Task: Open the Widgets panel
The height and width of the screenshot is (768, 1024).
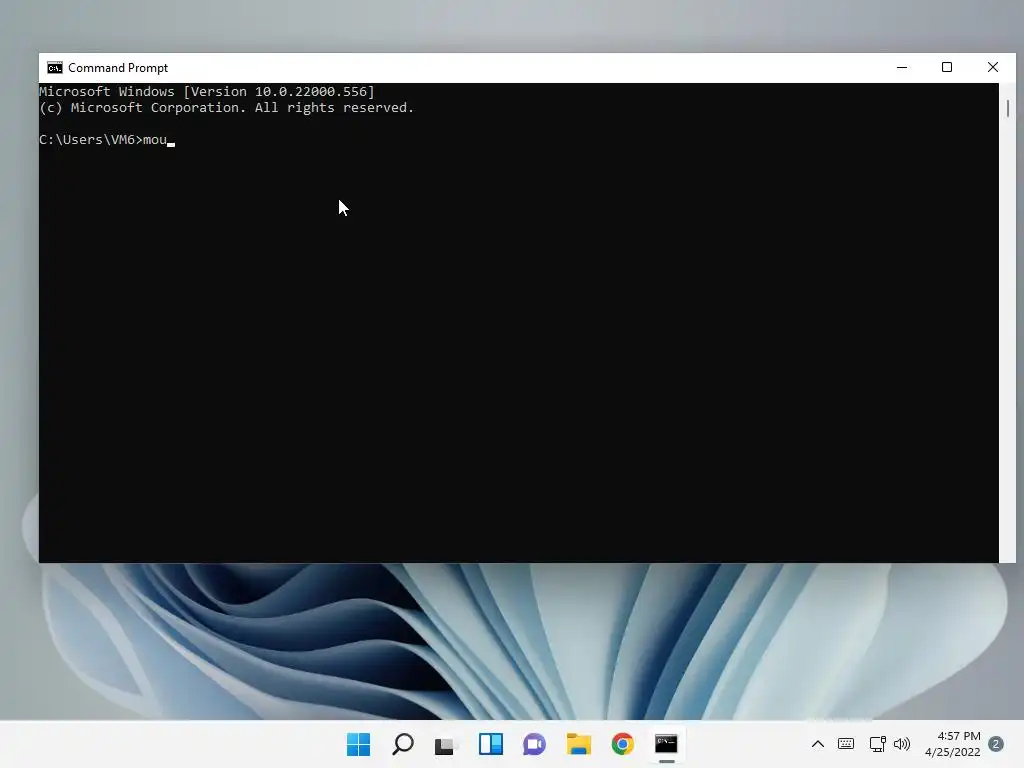Action: click(x=490, y=744)
